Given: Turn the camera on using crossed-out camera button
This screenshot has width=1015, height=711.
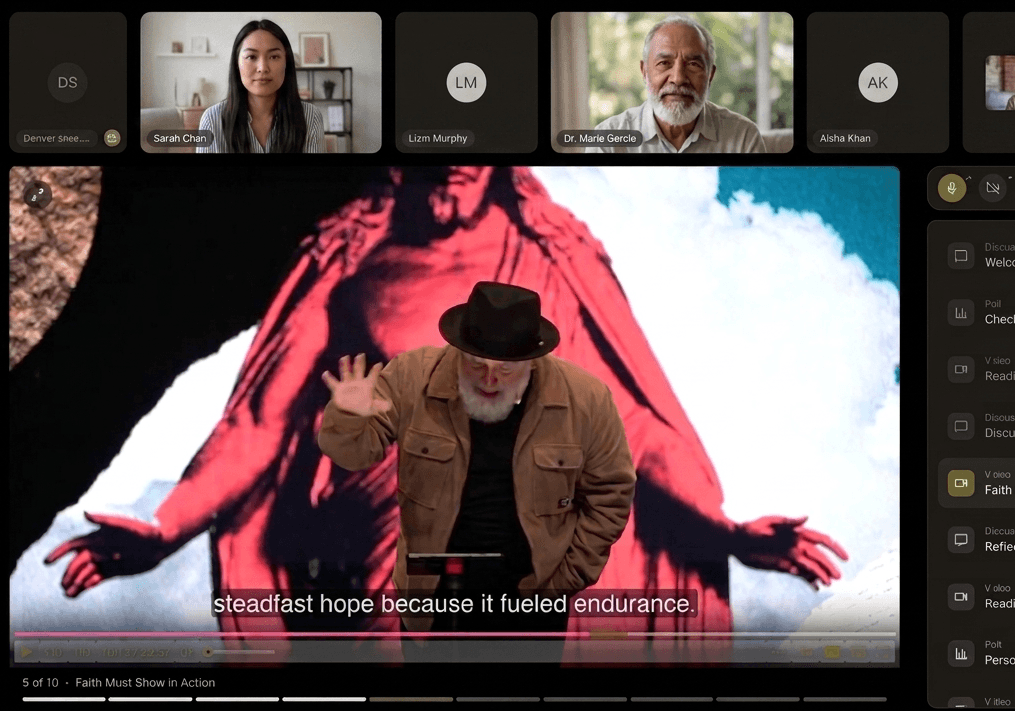Looking at the screenshot, I should 992,188.
